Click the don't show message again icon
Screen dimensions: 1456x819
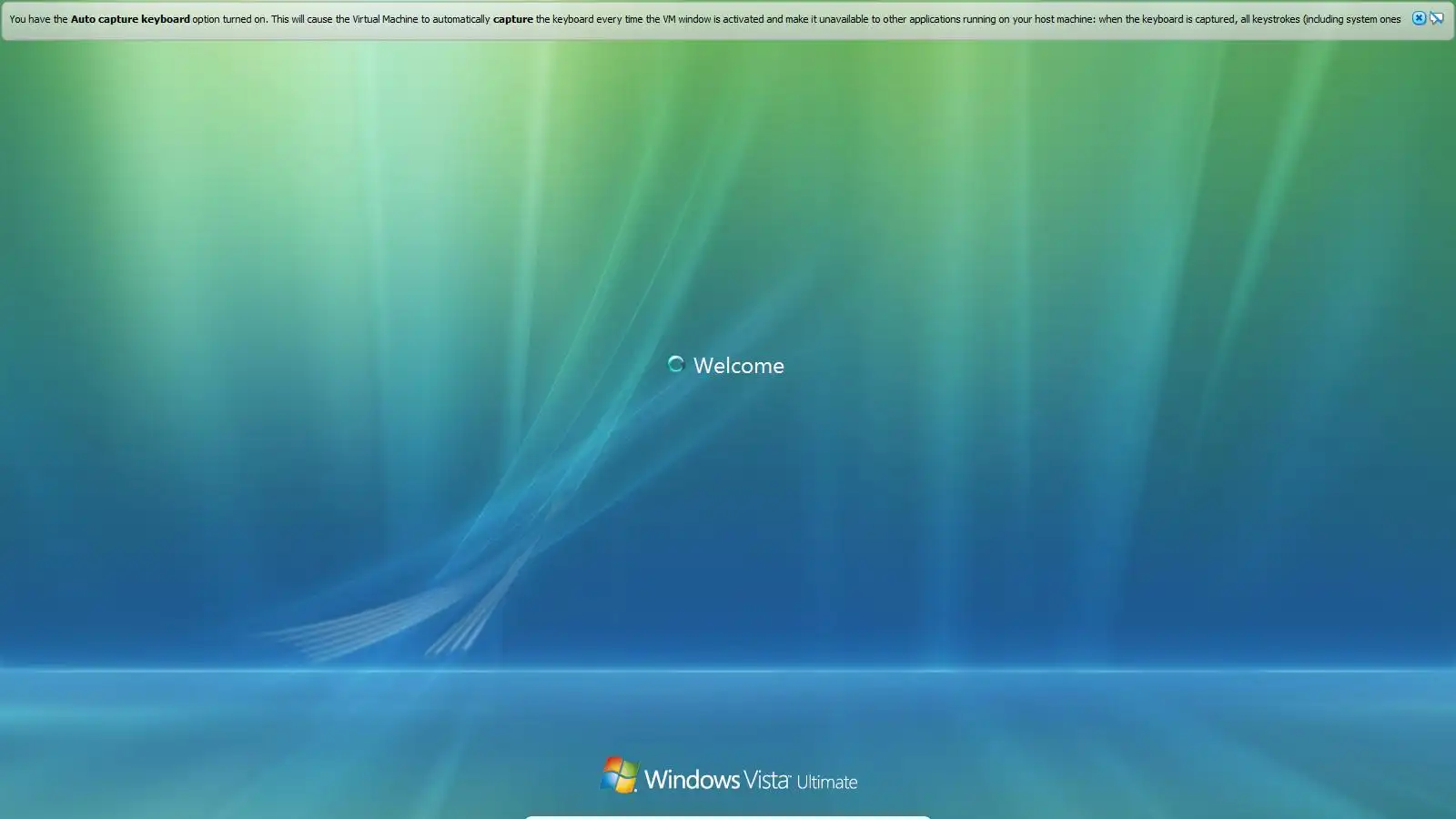click(1437, 18)
